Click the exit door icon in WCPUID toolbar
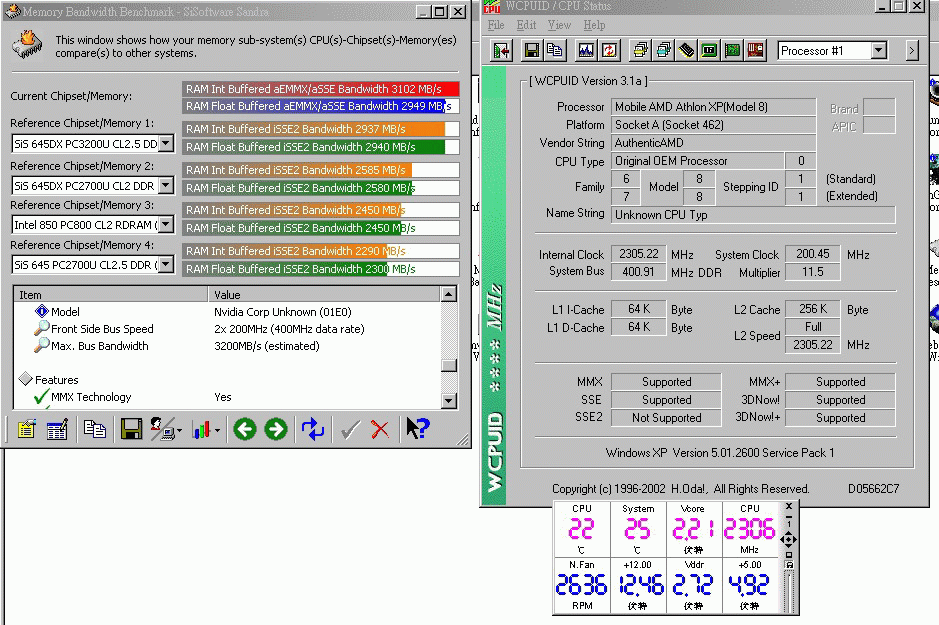This screenshot has height=625, width=939. pos(502,51)
